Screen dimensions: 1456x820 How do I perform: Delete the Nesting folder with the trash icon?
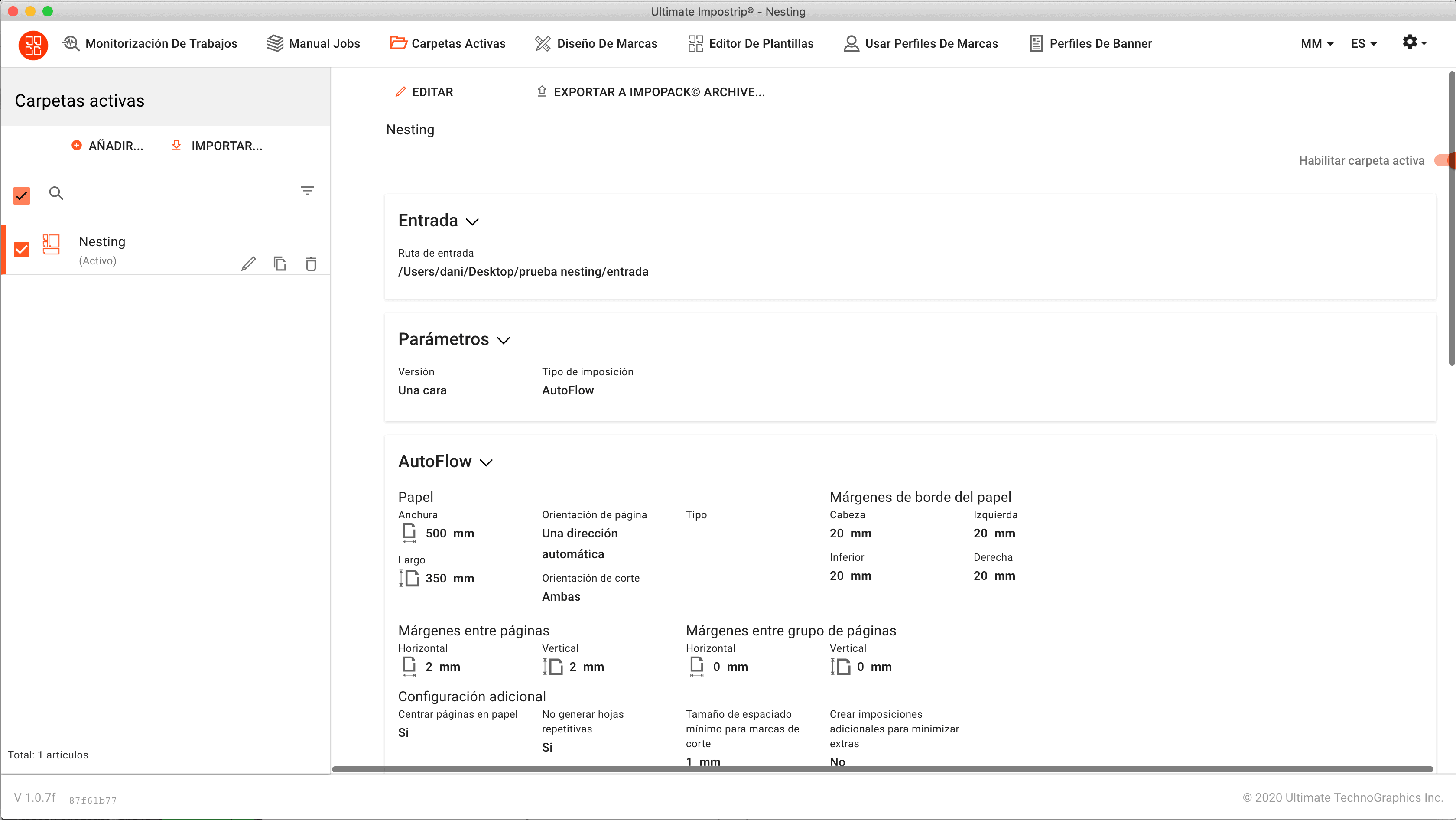[311, 264]
